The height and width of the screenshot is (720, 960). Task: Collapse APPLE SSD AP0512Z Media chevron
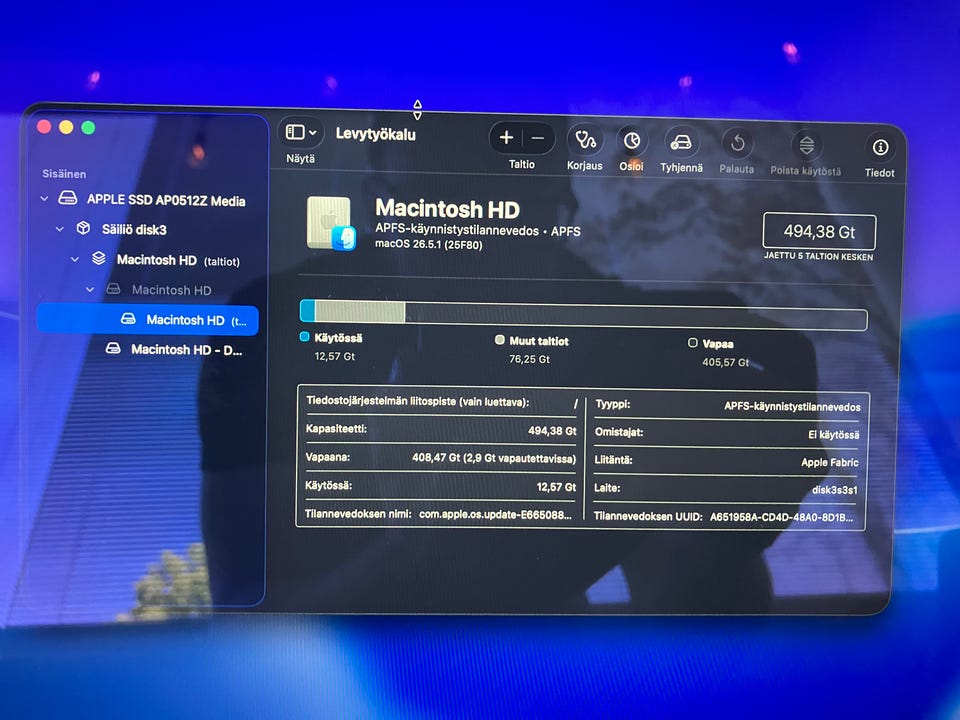[44, 198]
